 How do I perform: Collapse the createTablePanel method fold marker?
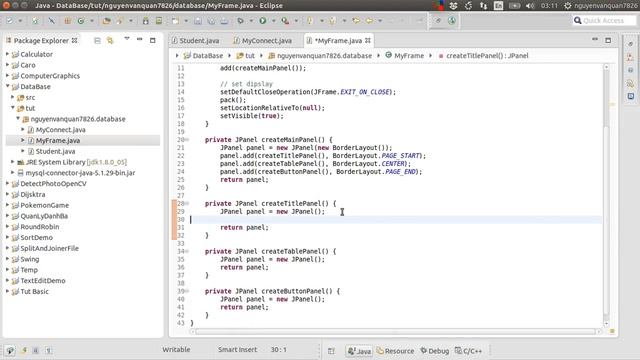187,251
